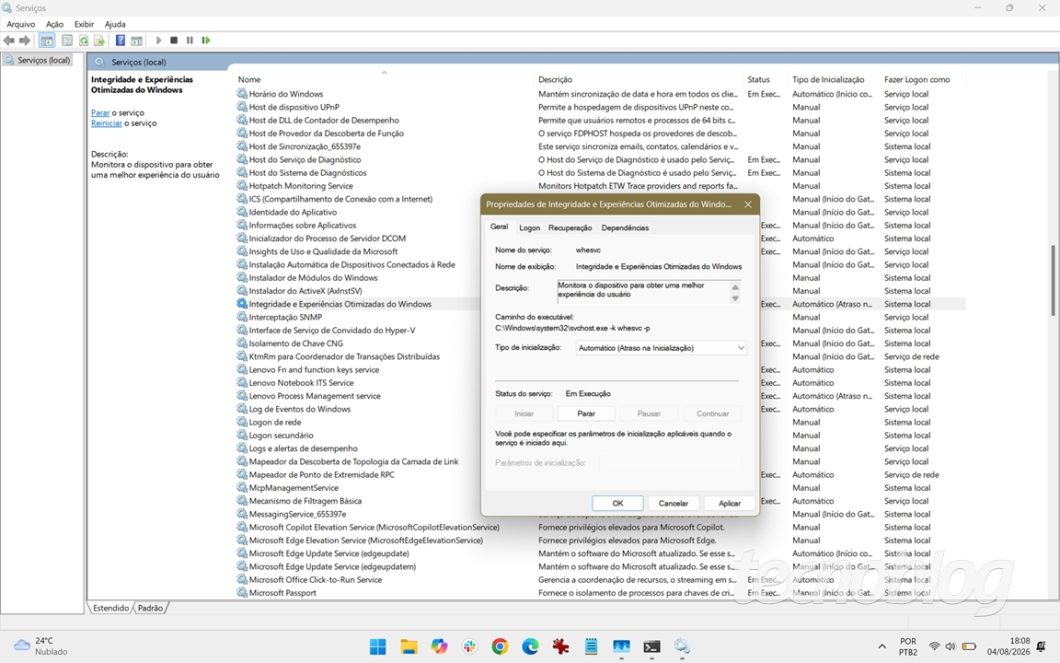Click the gear icon beside Microsoft Passport
This screenshot has height=663, width=1060.
(242, 593)
